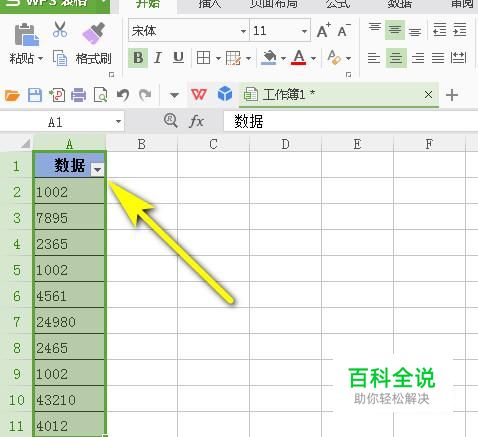The image size is (478, 437).
Task: Click cell containing 7895
Action: pos(69,217)
